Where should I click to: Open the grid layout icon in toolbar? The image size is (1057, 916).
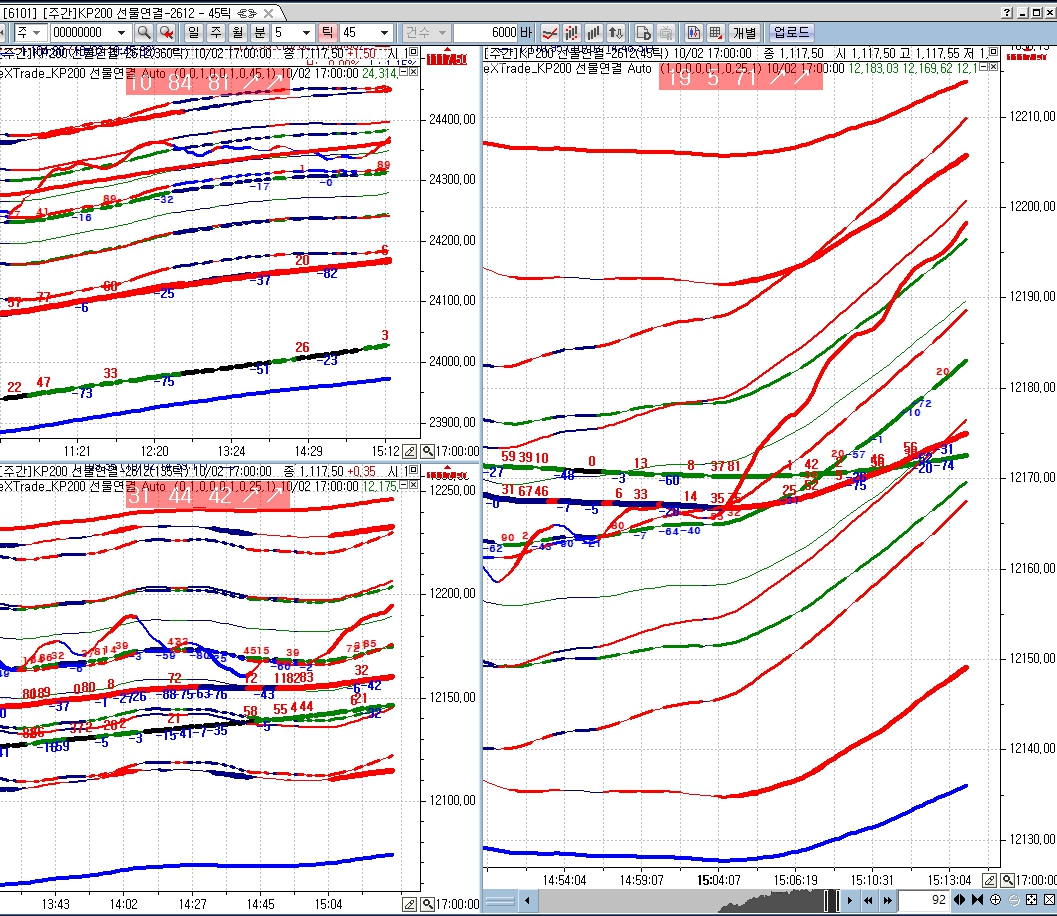coord(716,32)
